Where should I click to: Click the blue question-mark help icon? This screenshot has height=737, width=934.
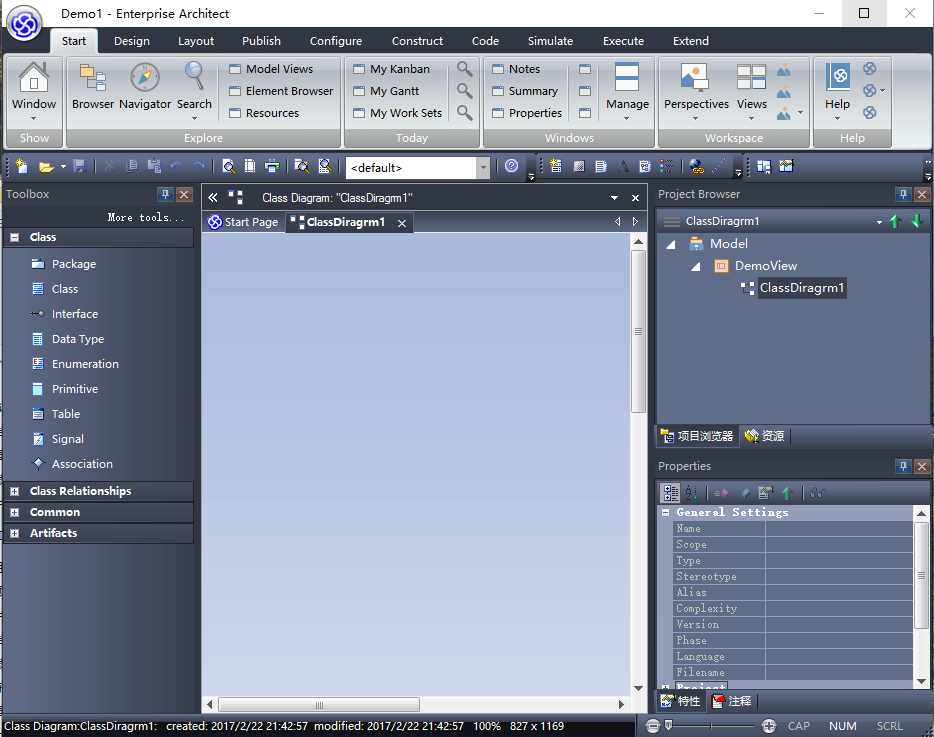[x=511, y=166]
